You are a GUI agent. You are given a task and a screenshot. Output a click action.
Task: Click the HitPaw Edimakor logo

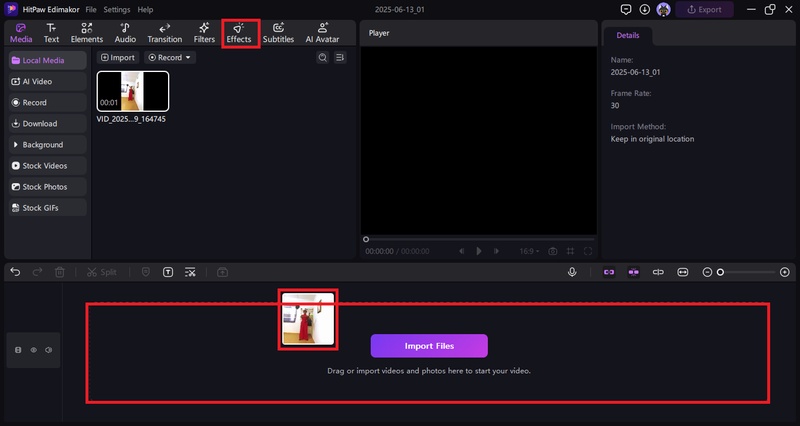[11, 9]
